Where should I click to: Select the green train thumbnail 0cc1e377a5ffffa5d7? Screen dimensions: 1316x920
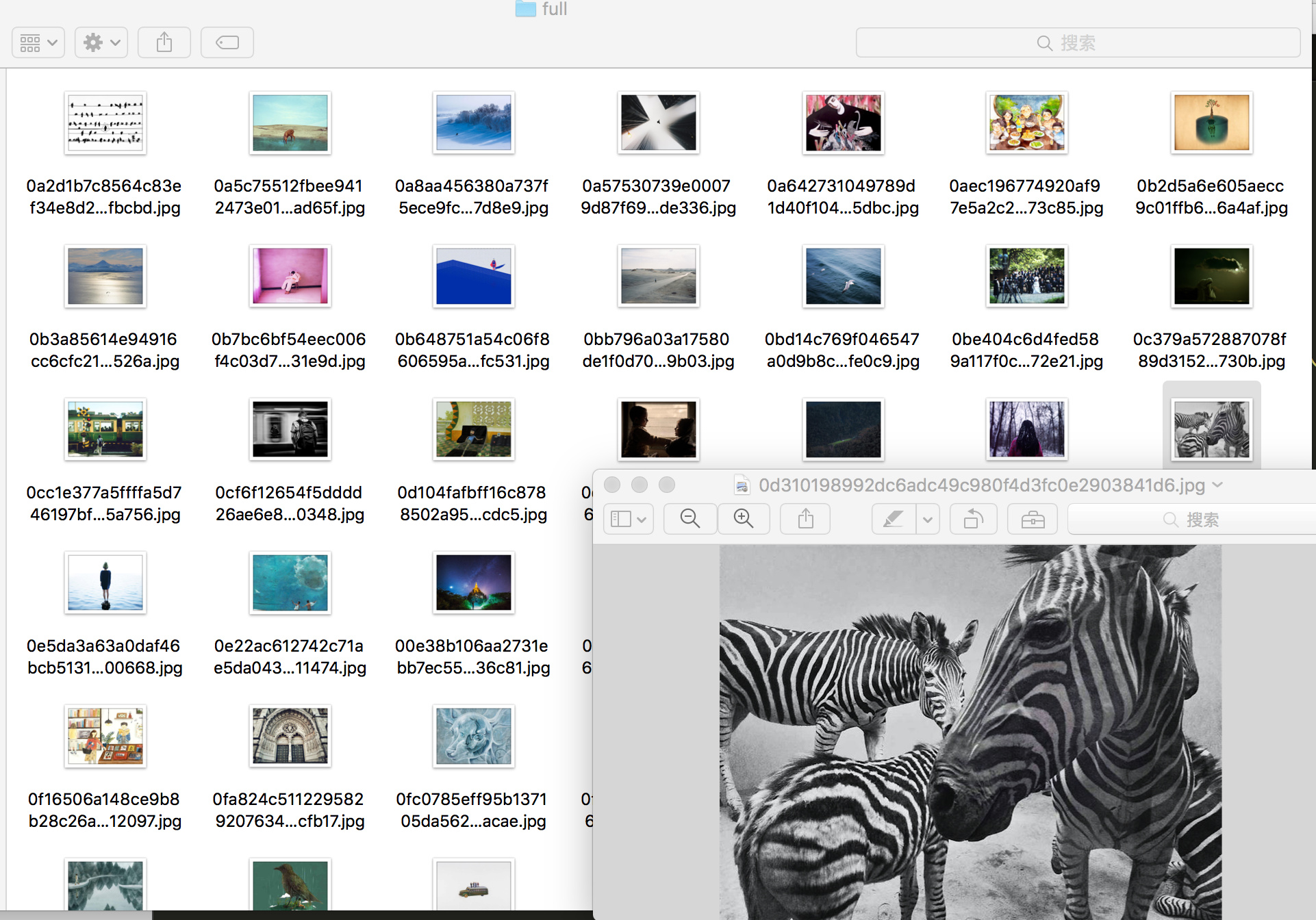tap(105, 429)
